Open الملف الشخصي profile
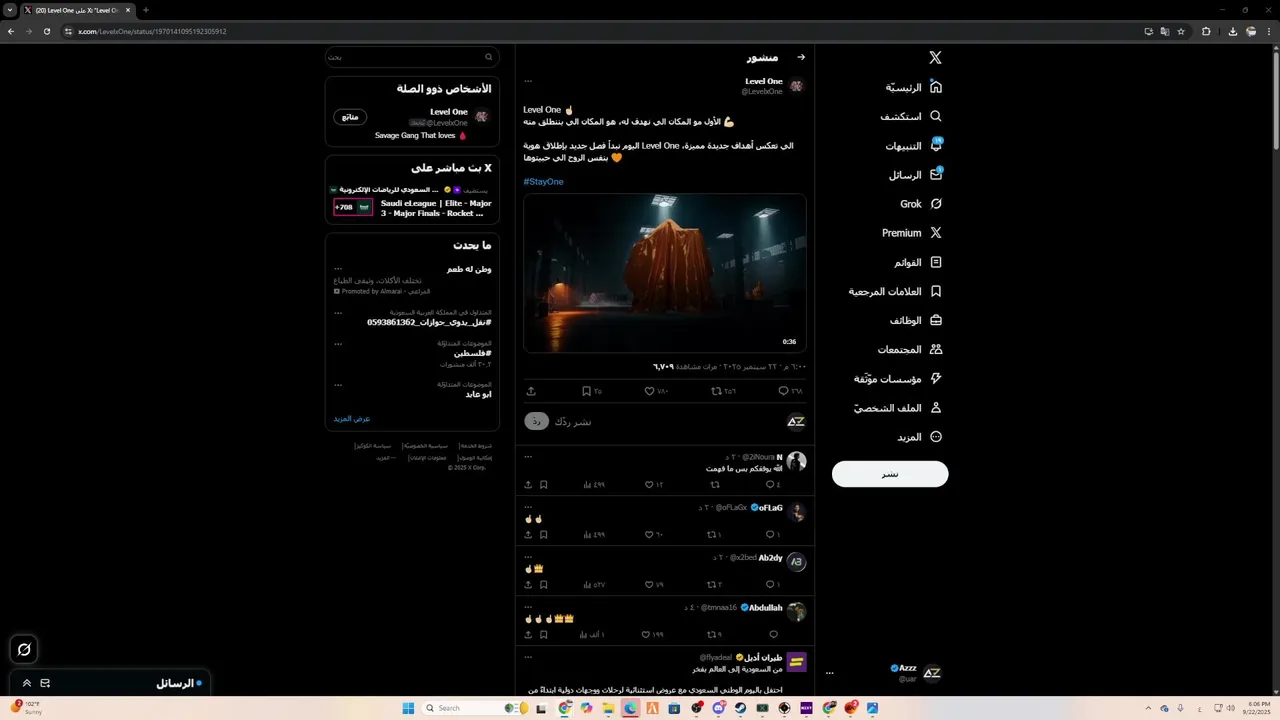The height and width of the screenshot is (720, 1280). coord(898,408)
